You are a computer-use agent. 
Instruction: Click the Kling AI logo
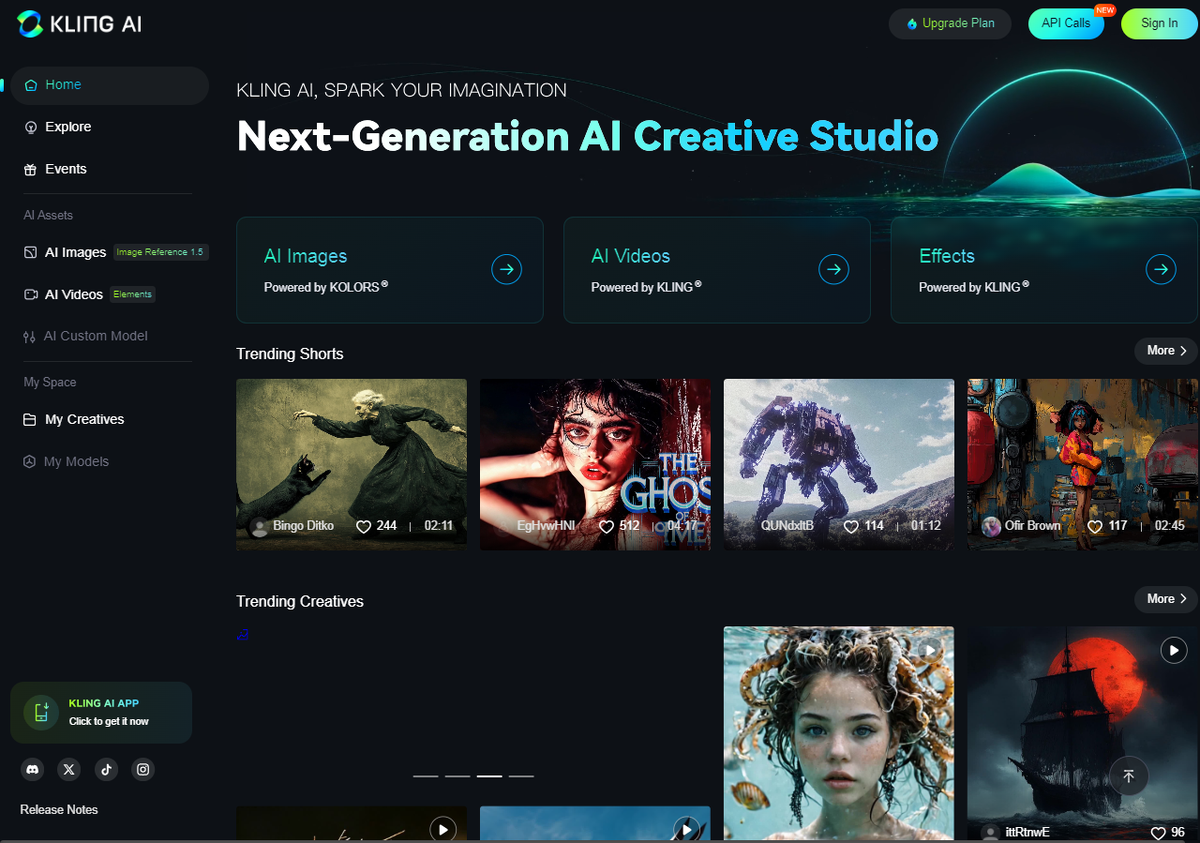tap(80, 23)
